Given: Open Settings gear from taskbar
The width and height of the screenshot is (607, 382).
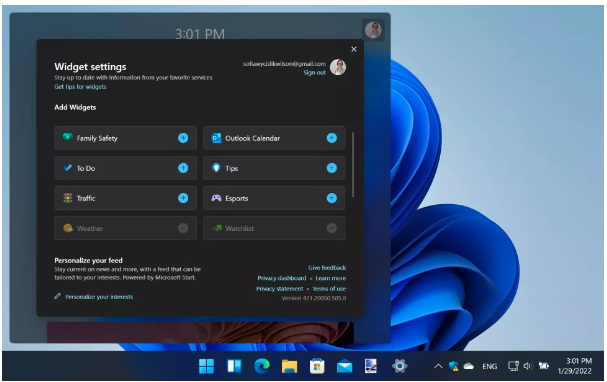Looking at the screenshot, I should click(400, 366).
